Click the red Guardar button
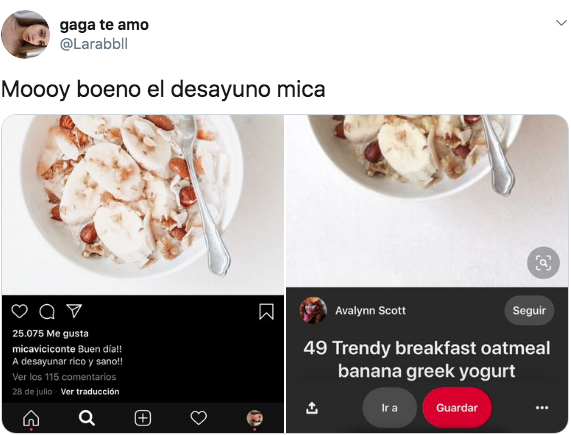571x435 pixels. coord(457,408)
